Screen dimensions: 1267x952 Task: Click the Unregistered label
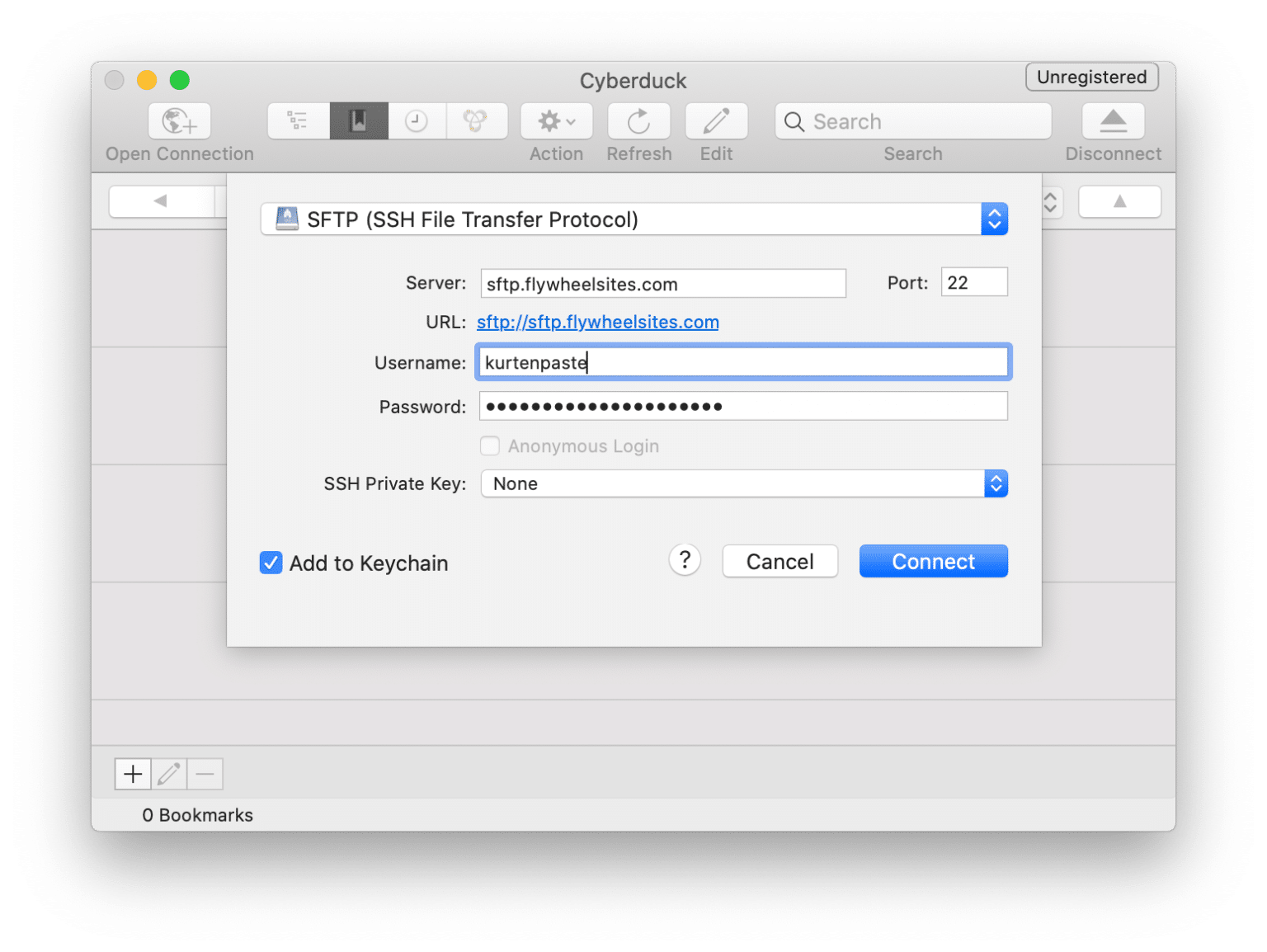1091,77
